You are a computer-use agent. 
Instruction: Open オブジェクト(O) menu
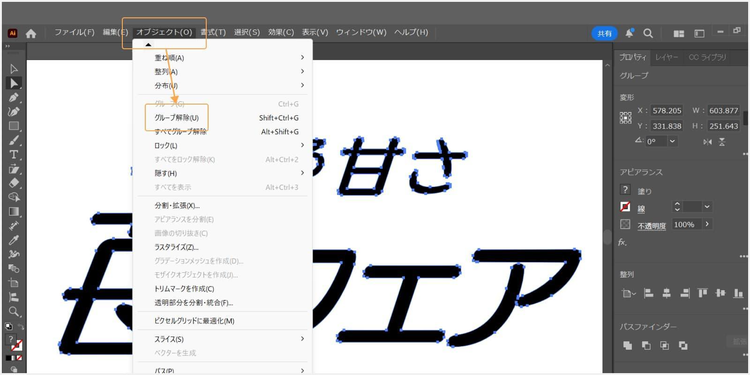[164, 33]
